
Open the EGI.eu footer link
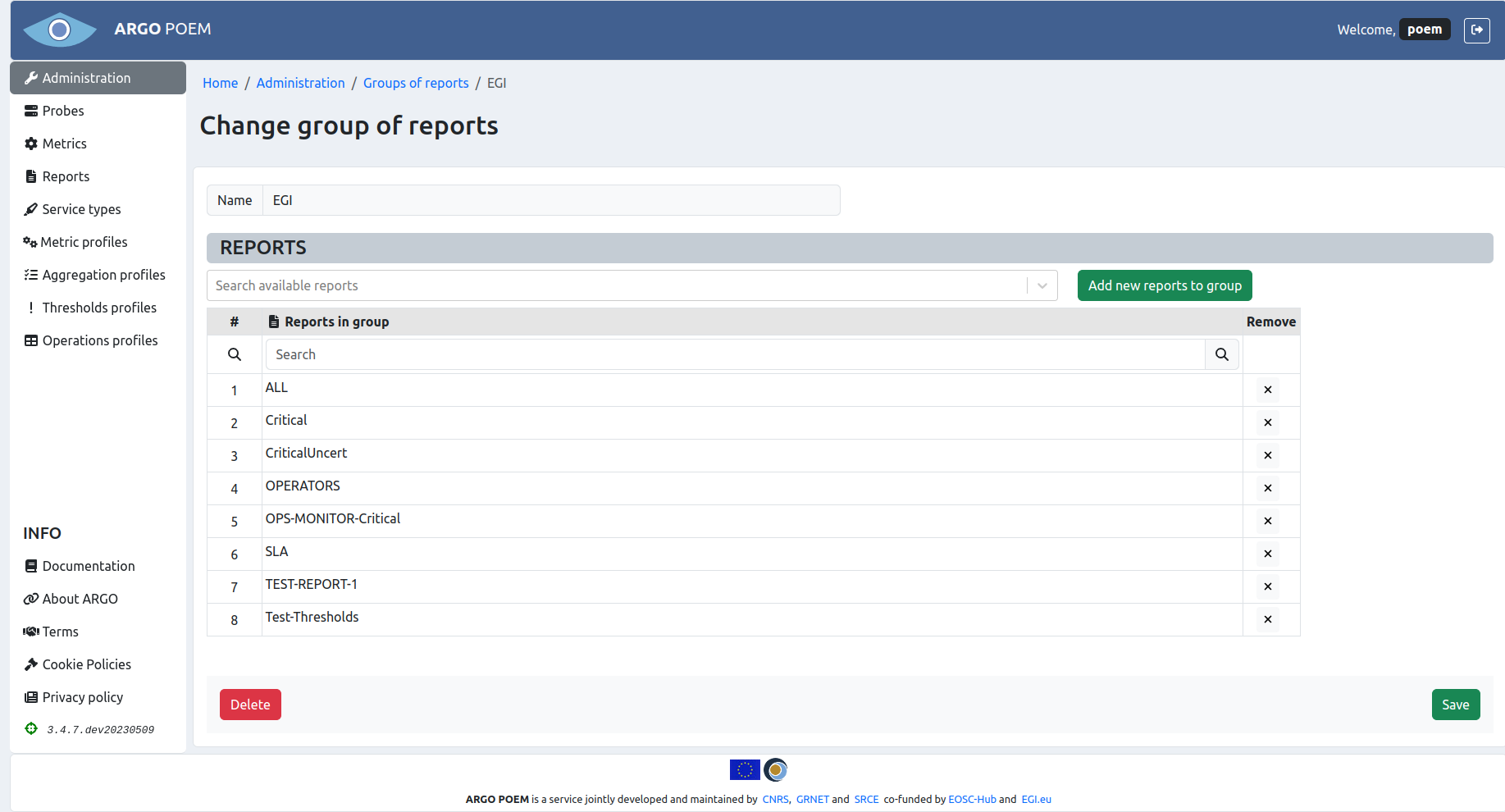(x=1036, y=799)
